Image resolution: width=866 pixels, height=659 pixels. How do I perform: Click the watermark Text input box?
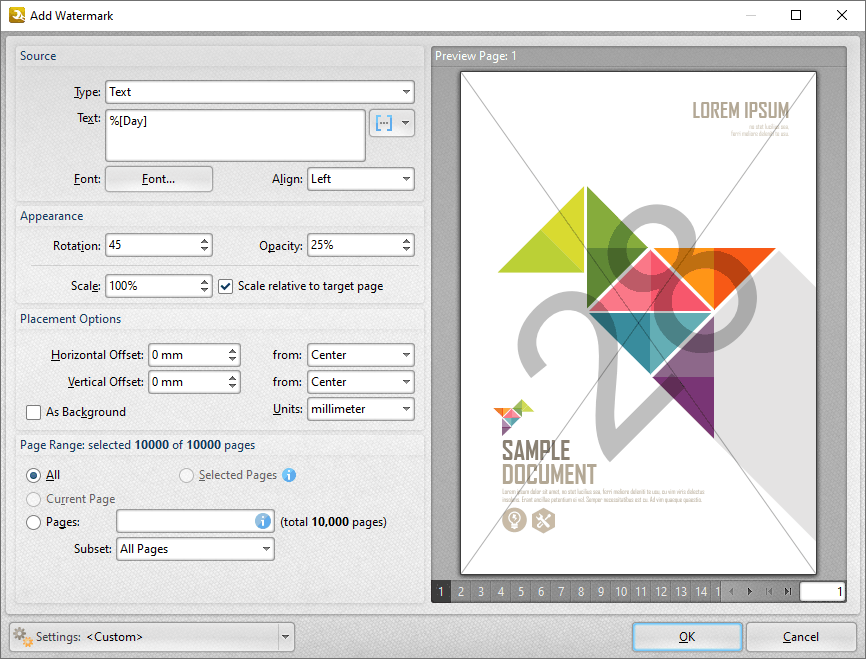(235, 135)
